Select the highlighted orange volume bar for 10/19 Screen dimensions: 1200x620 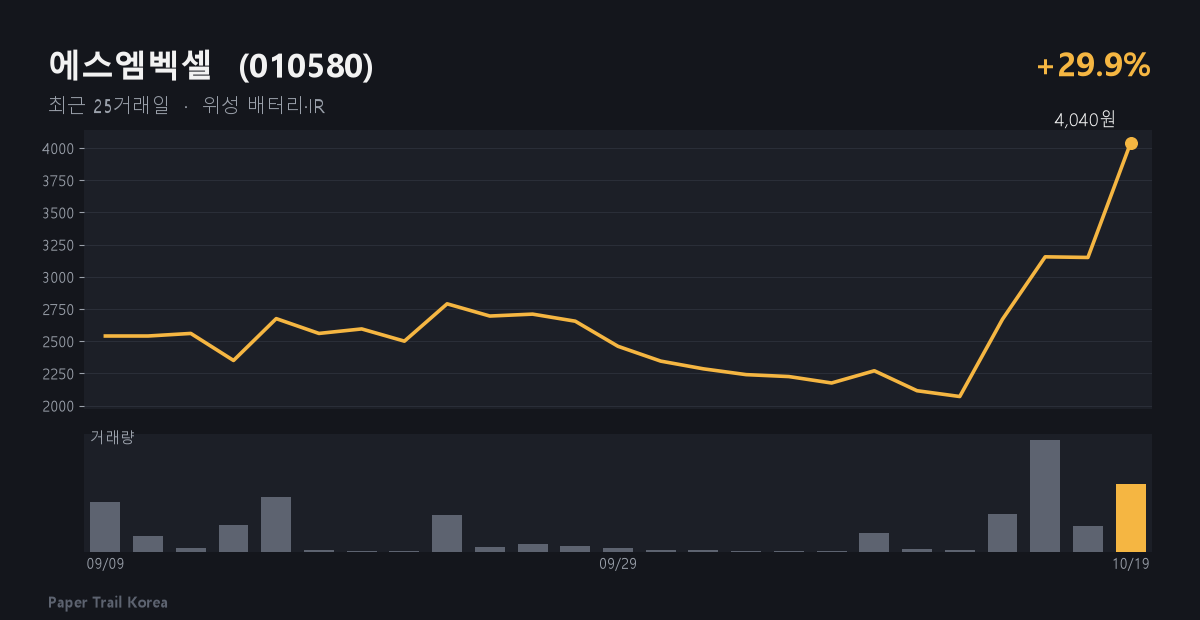coord(1131,518)
